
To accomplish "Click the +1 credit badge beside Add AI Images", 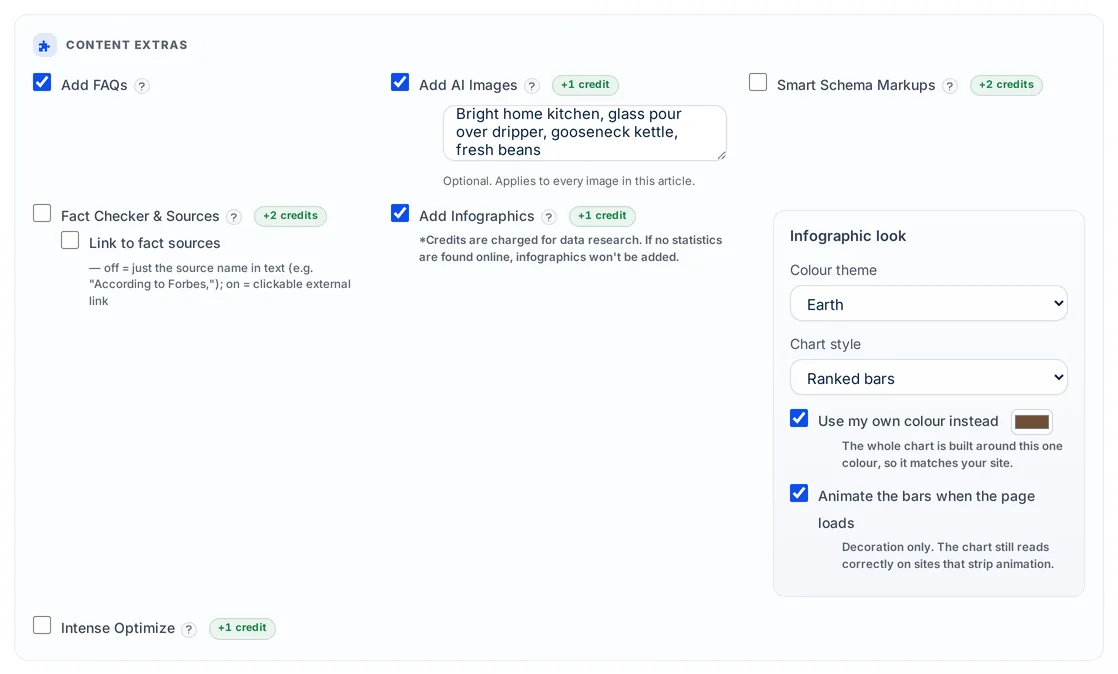I will point(585,85).
